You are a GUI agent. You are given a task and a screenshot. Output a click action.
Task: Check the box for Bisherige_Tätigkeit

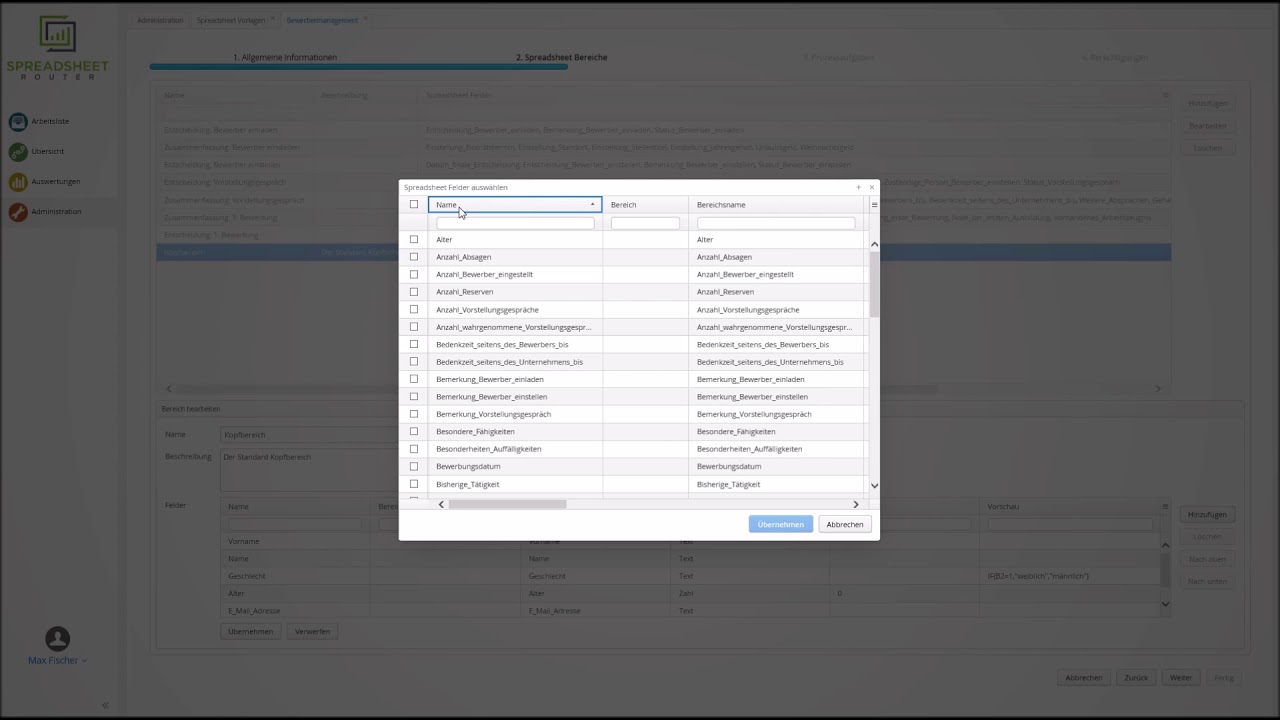click(x=414, y=484)
